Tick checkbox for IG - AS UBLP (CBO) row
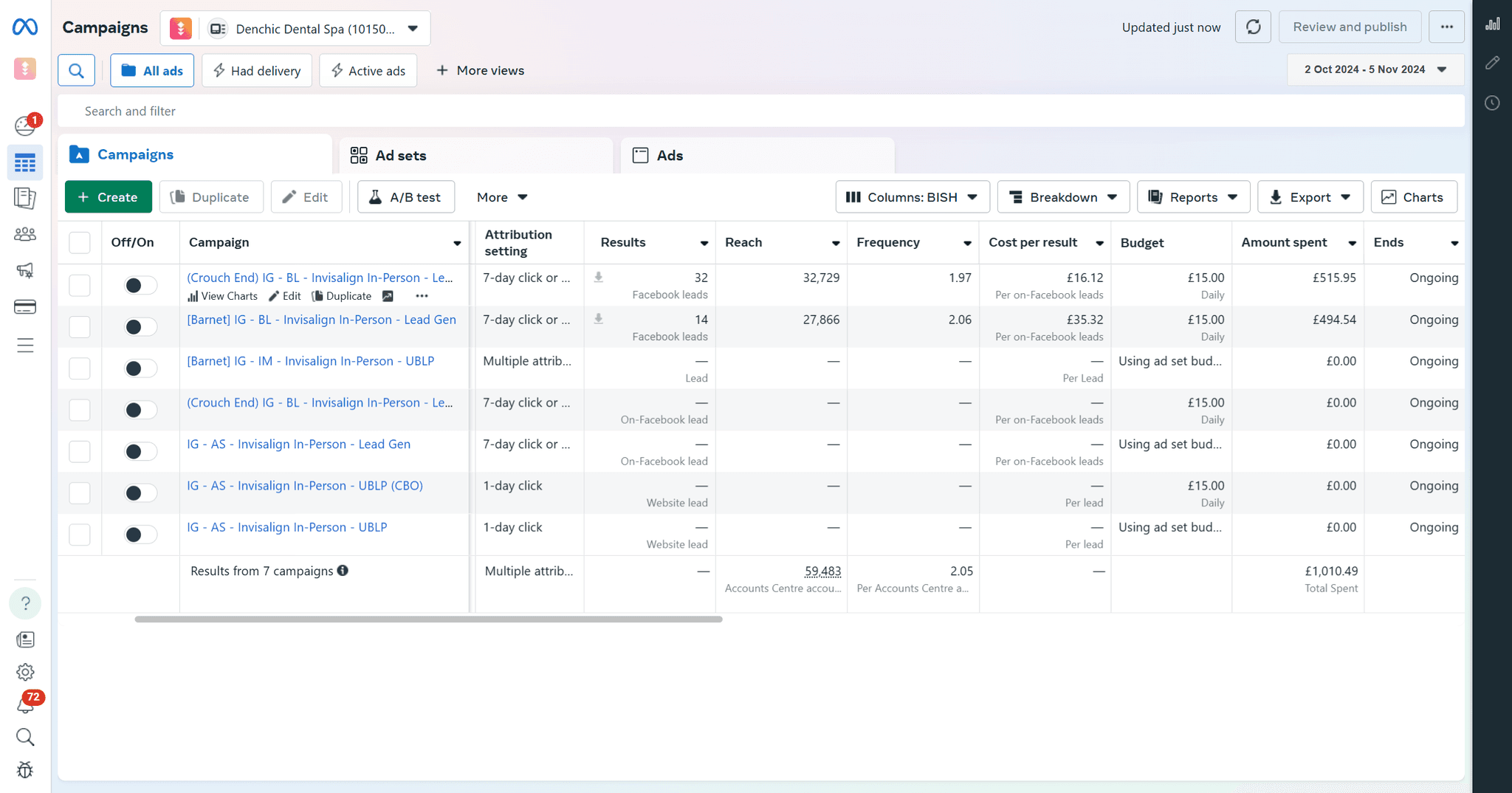The width and height of the screenshot is (1512, 793). pyautogui.click(x=79, y=492)
